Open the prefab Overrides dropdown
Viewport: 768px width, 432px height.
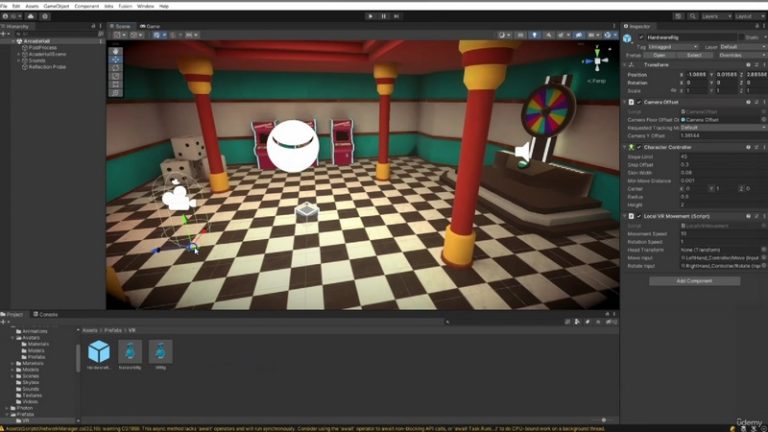click(742, 55)
